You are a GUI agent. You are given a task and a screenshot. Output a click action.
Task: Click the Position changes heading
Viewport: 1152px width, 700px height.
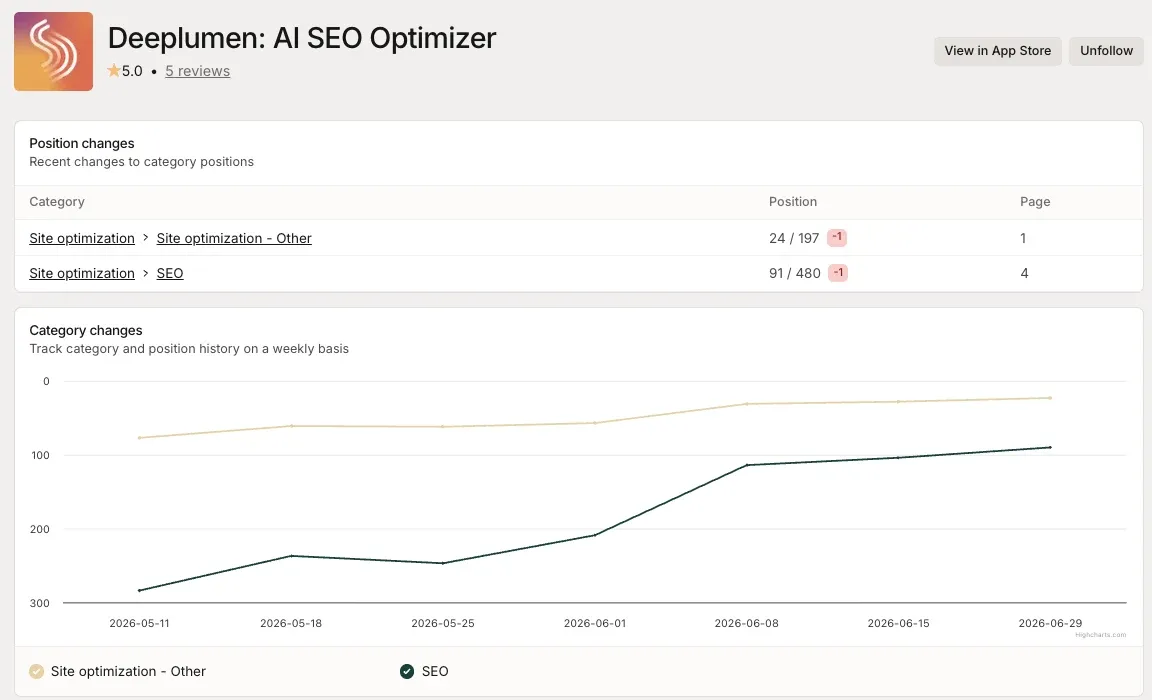[x=82, y=143]
